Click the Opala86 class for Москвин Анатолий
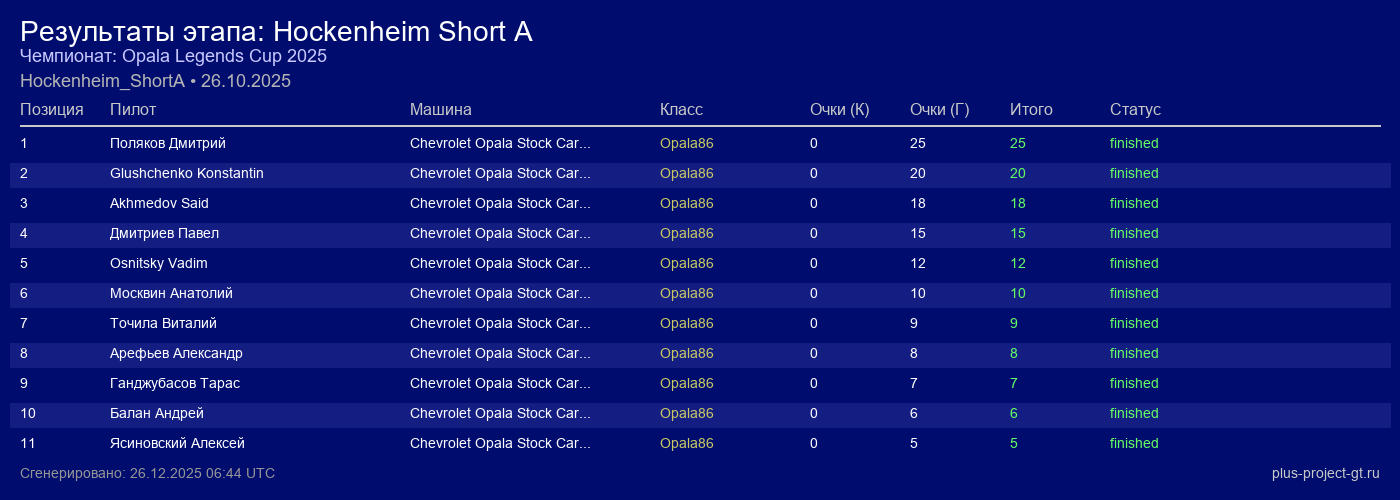The width and height of the screenshot is (1400, 500). pyautogui.click(x=687, y=293)
